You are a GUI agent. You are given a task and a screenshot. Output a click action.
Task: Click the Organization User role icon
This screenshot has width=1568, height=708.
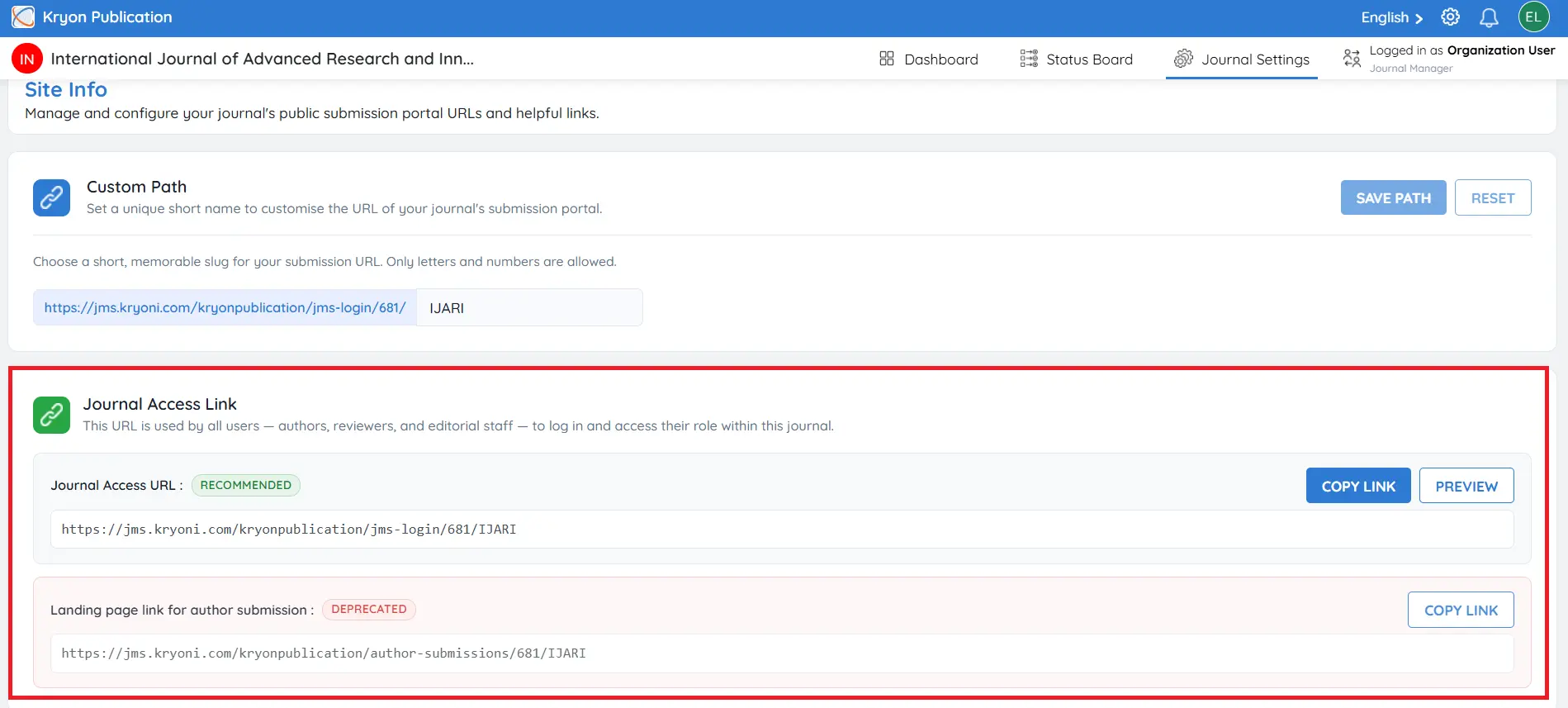[x=1352, y=59]
